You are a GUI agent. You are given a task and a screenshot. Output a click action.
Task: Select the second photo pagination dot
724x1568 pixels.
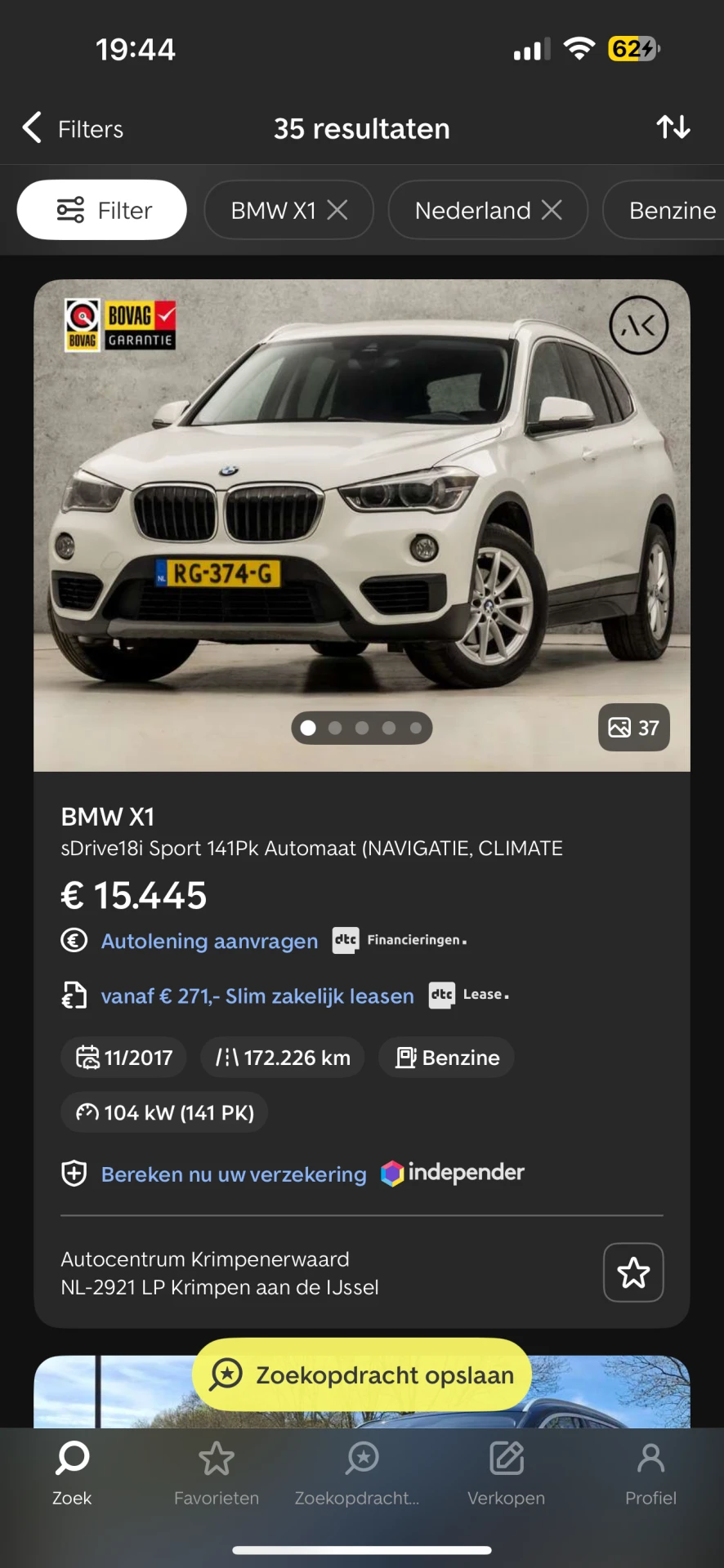coord(335,728)
